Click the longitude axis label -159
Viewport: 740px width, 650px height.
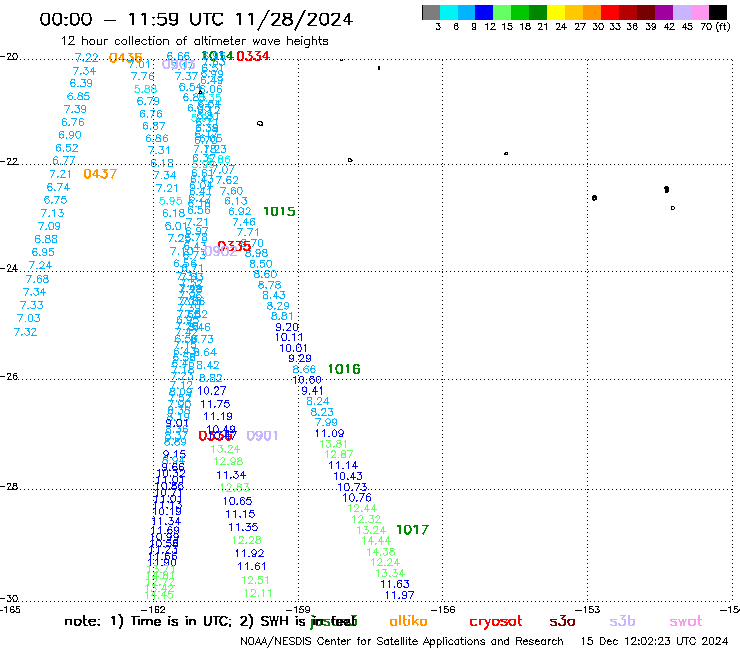[300, 610]
